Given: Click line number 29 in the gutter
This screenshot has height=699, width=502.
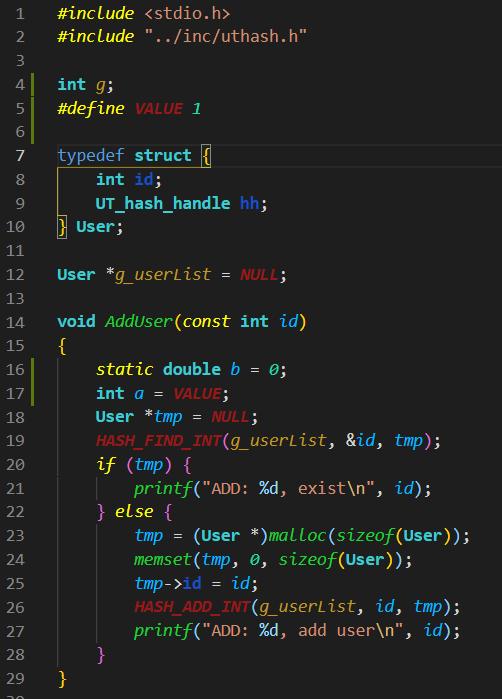Looking at the screenshot, I should point(15,678).
